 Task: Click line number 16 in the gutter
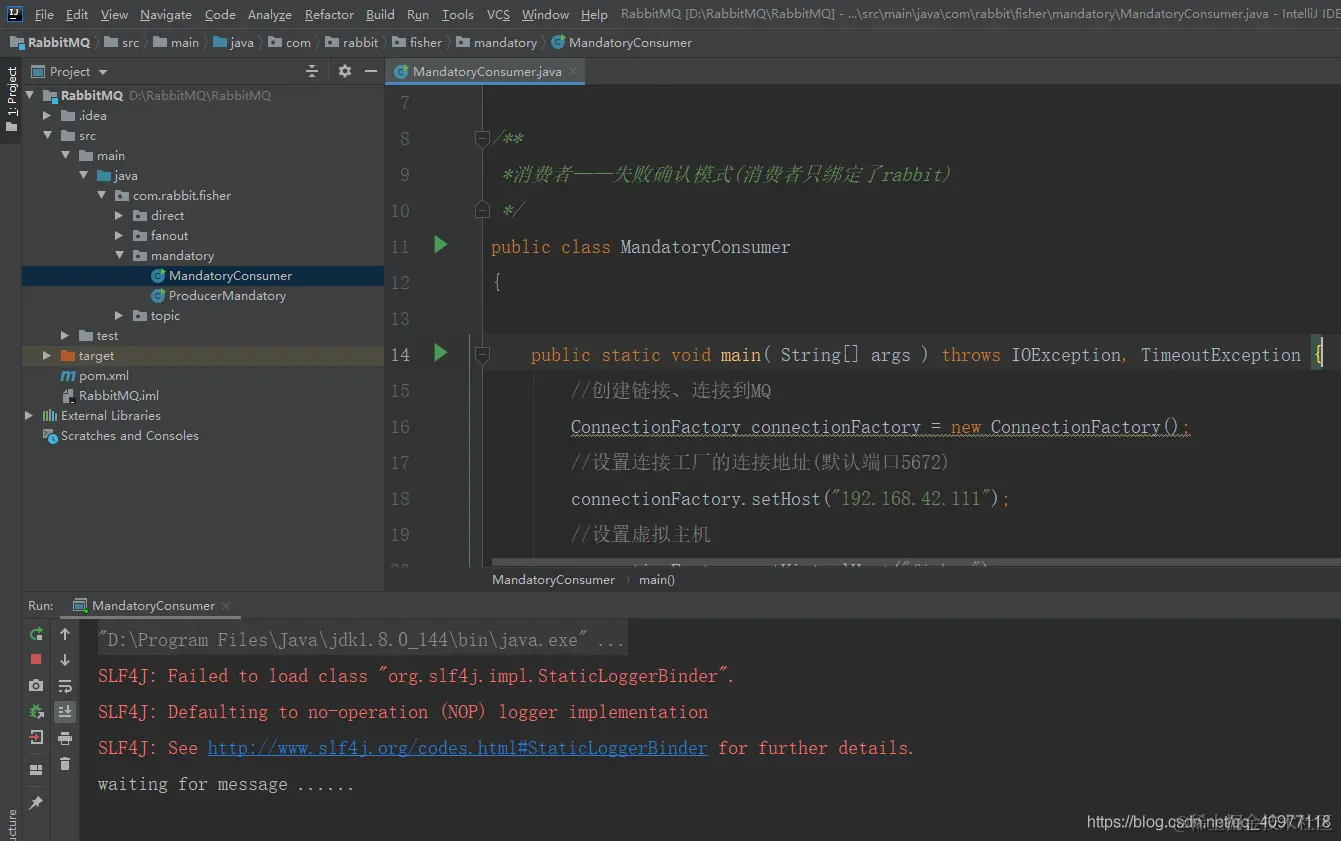[400, 427]
